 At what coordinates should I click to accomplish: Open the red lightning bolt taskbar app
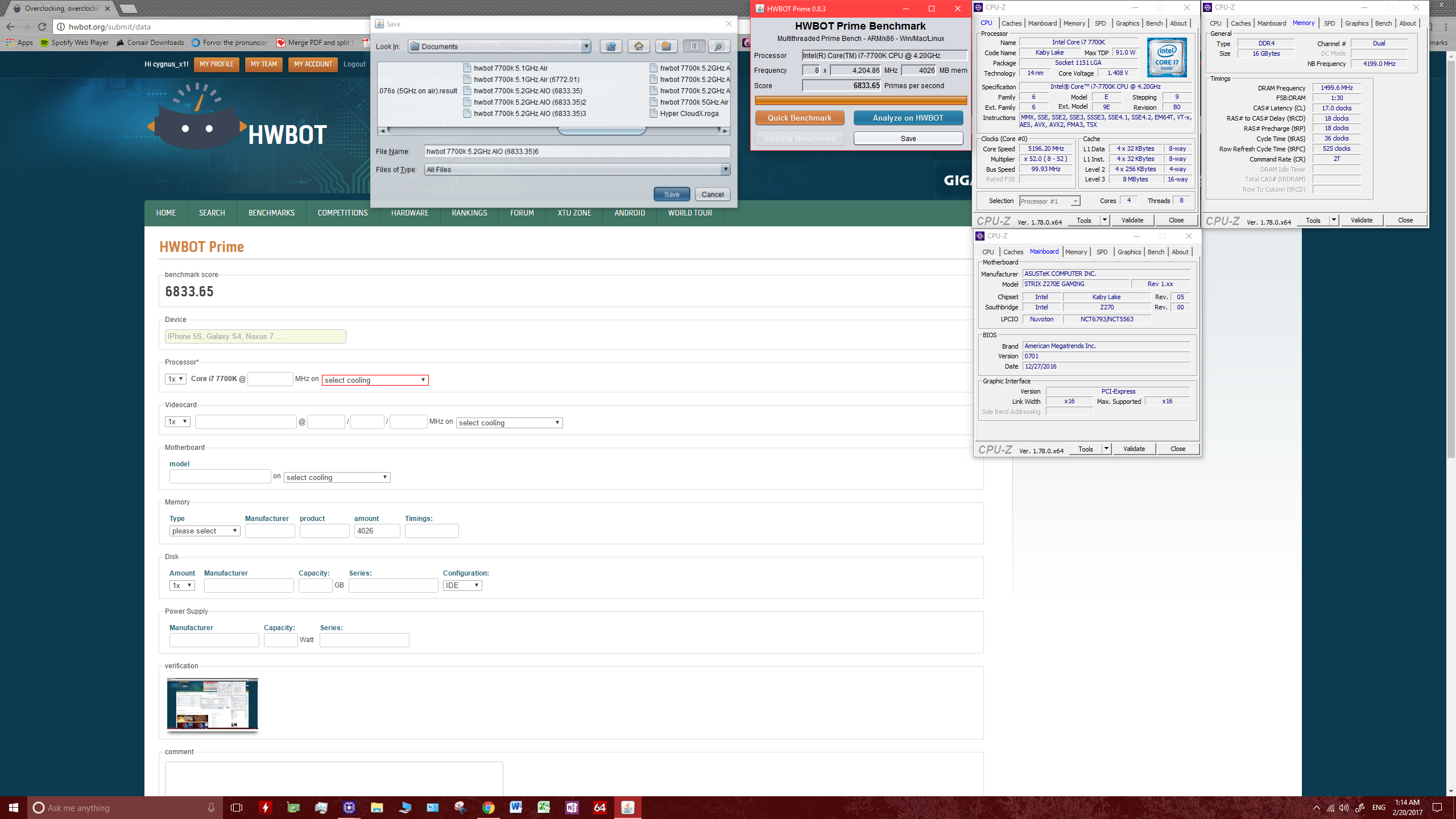(x=265, y=808)
